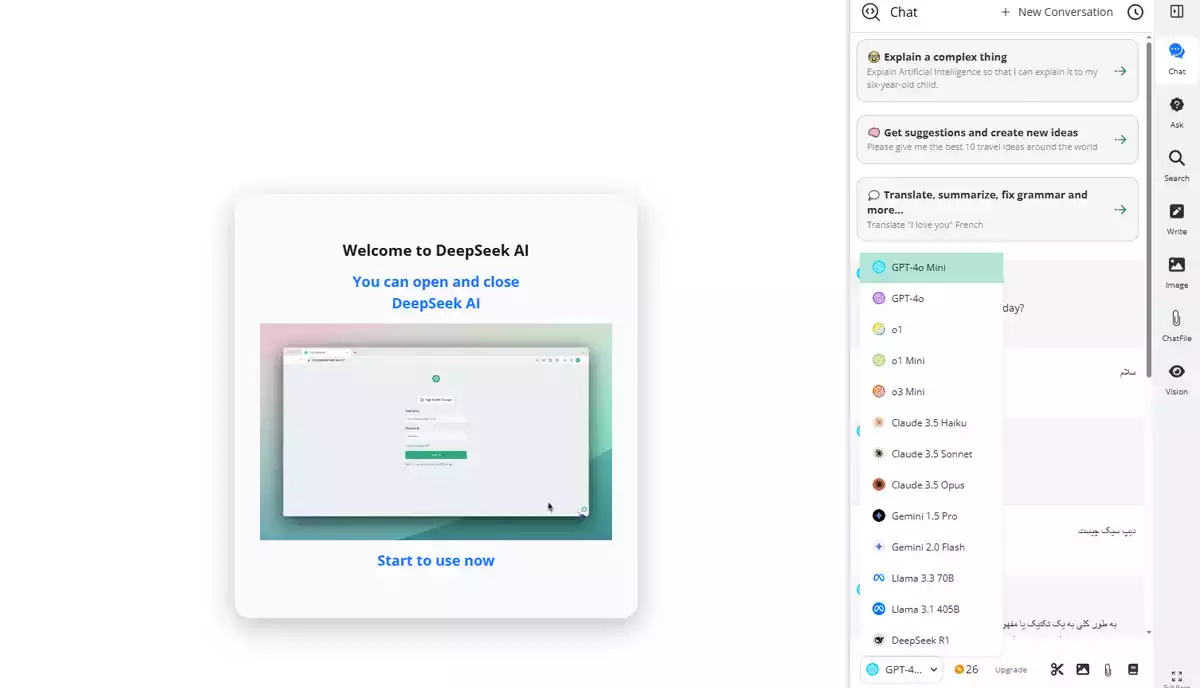Click Start to use now
Viewport: 1200px width, 688px height.
point(436,560)
